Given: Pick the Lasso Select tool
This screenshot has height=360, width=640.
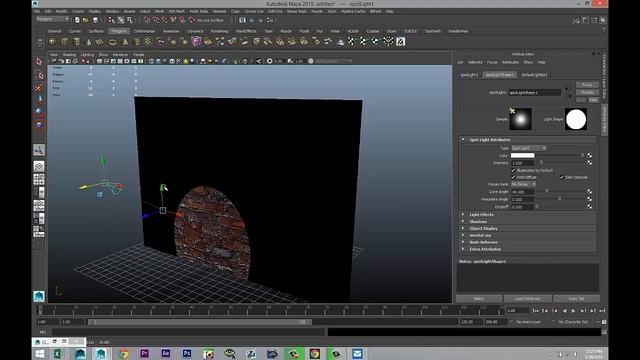Looking at the screenshot, I should pos(39,75).
